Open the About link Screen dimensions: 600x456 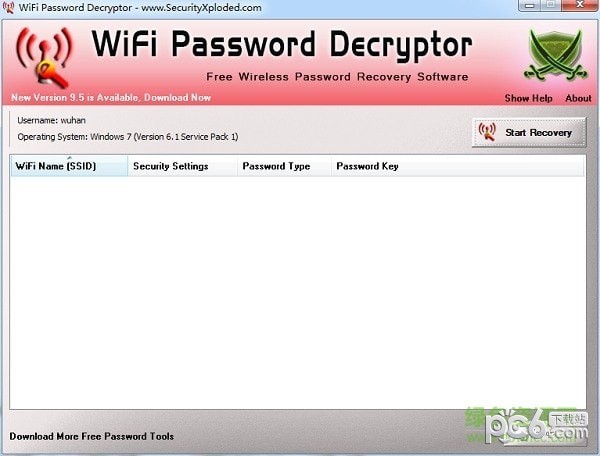(x=578, y=98)
